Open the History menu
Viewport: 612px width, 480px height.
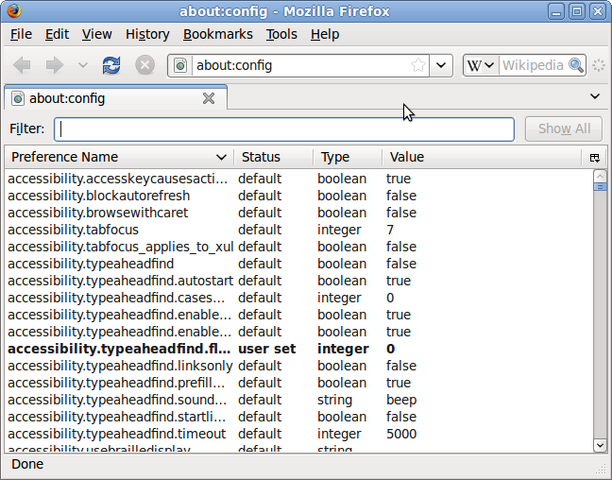[148, 34]
